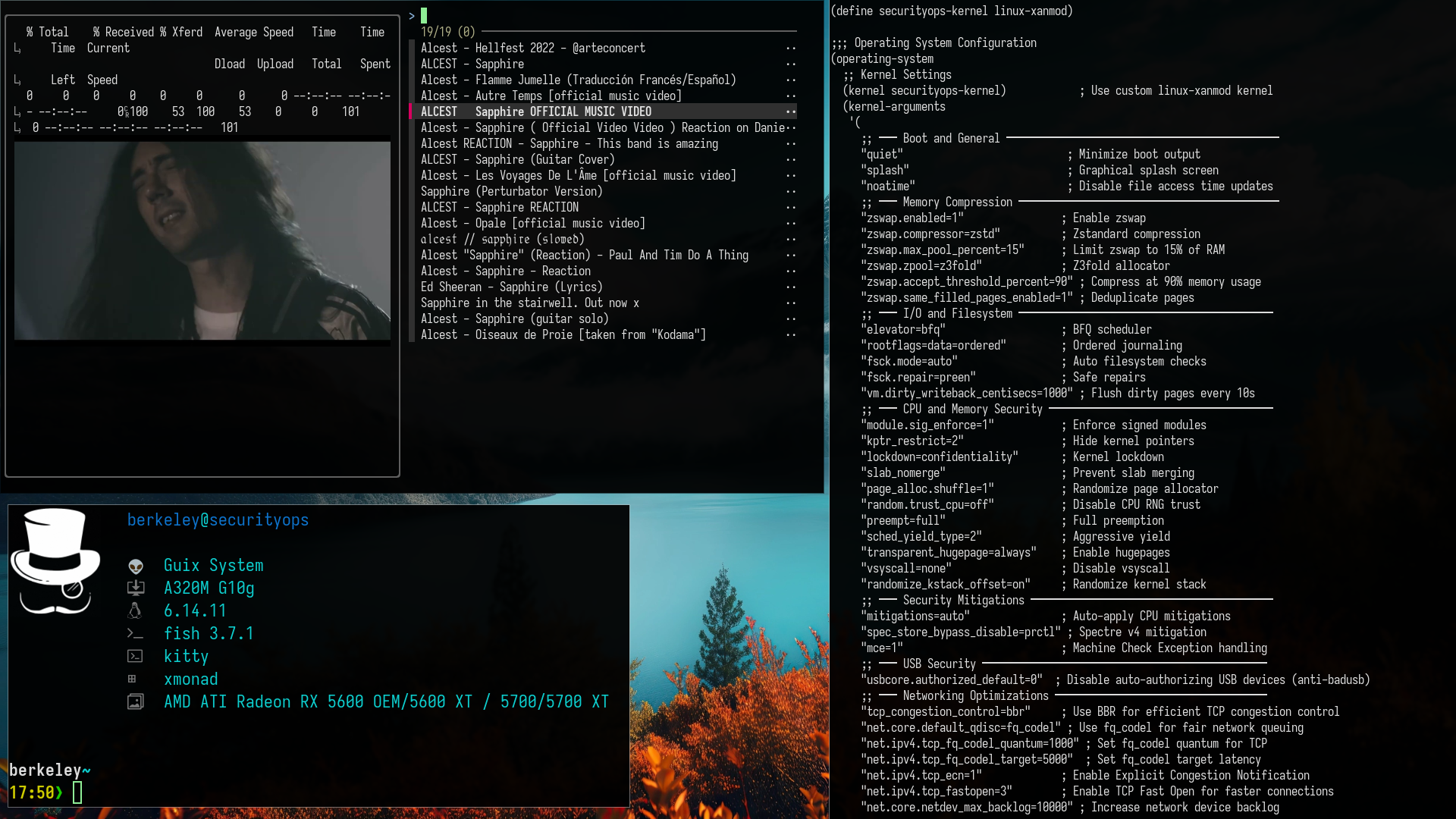Click the "noatime" kernel argument
Screen dimensions: 1456x819
[888, 186]
